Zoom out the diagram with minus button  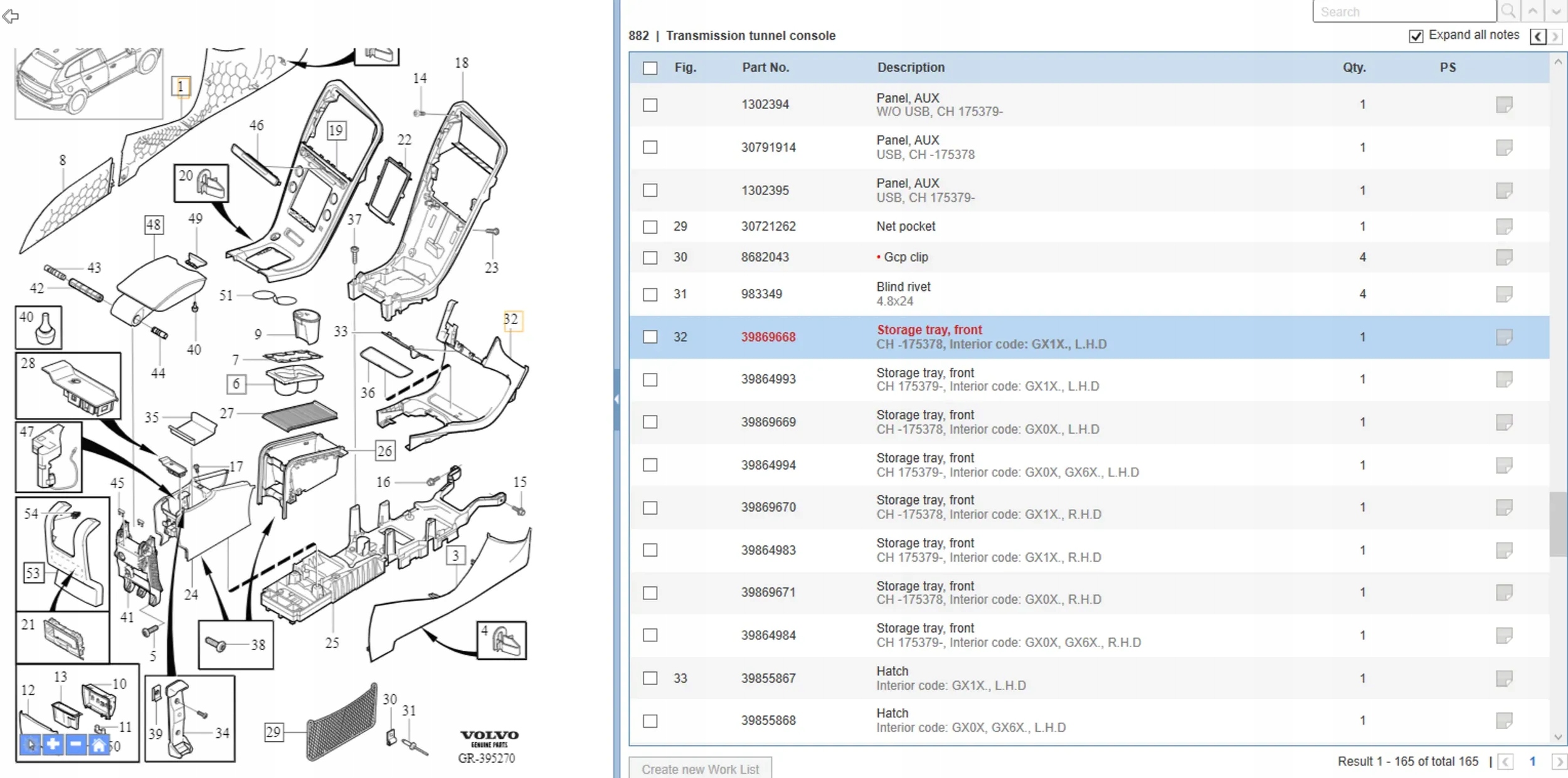point(76,745)
